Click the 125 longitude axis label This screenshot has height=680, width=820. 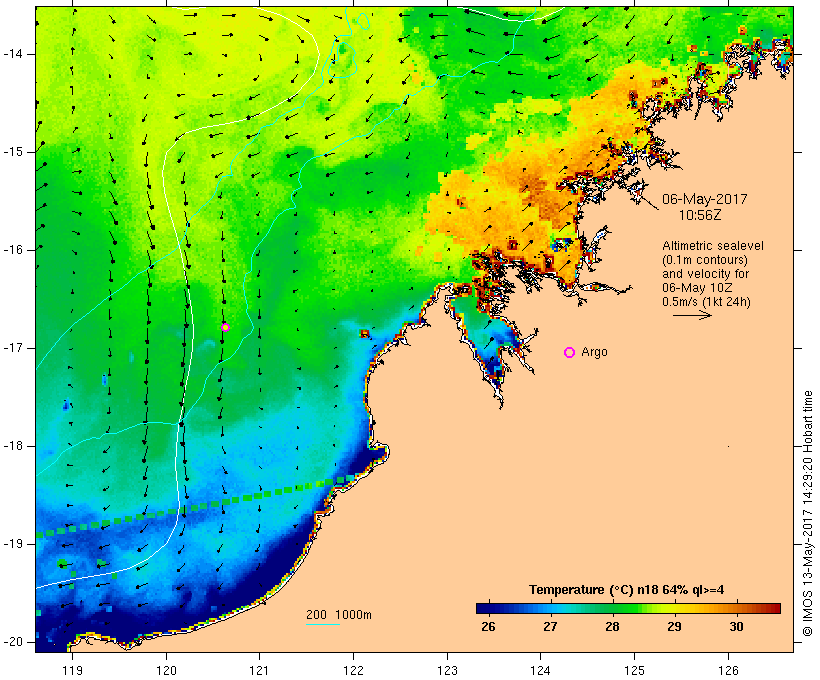click(634, 671)
